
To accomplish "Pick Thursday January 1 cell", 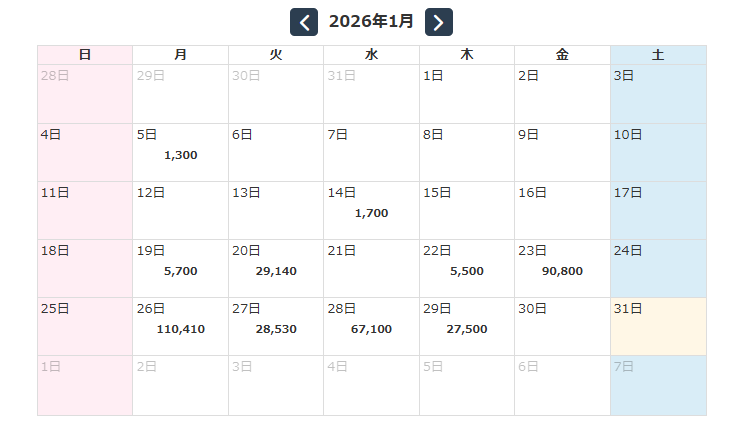I will [x=467, y=94].
